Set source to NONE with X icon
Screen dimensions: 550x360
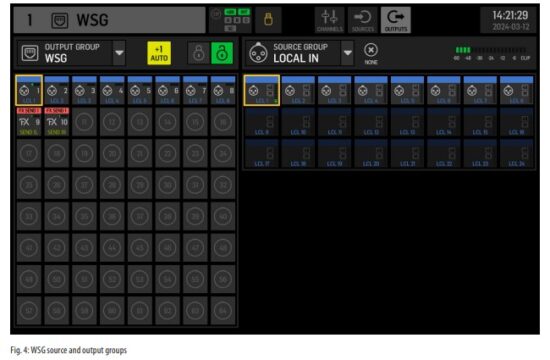(x=371, y=53)
